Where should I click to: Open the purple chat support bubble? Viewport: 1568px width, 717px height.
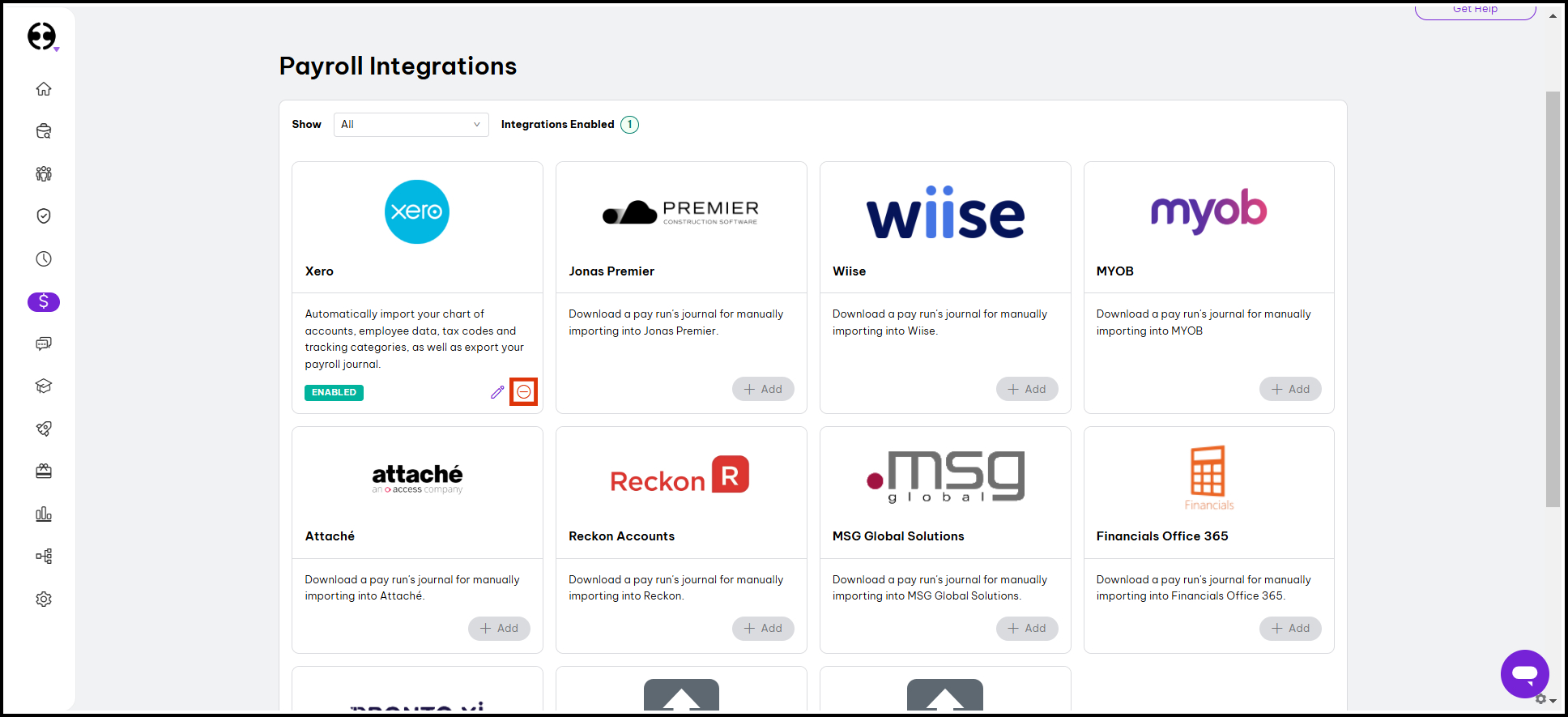click(x=1524, y=673)
